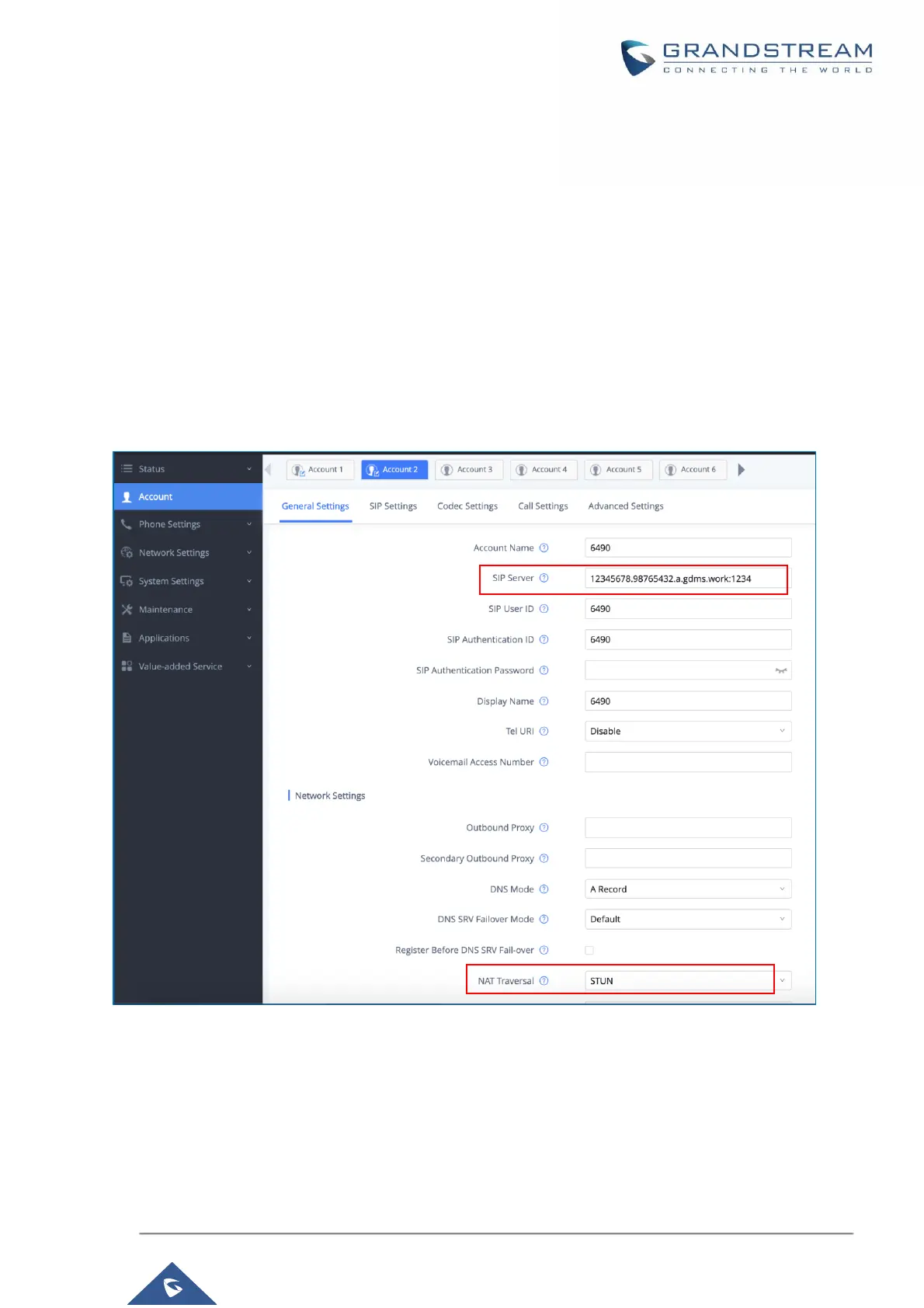Select the Account sidebar item
This screenshot has height=1308, width=924.
point(188,497)
